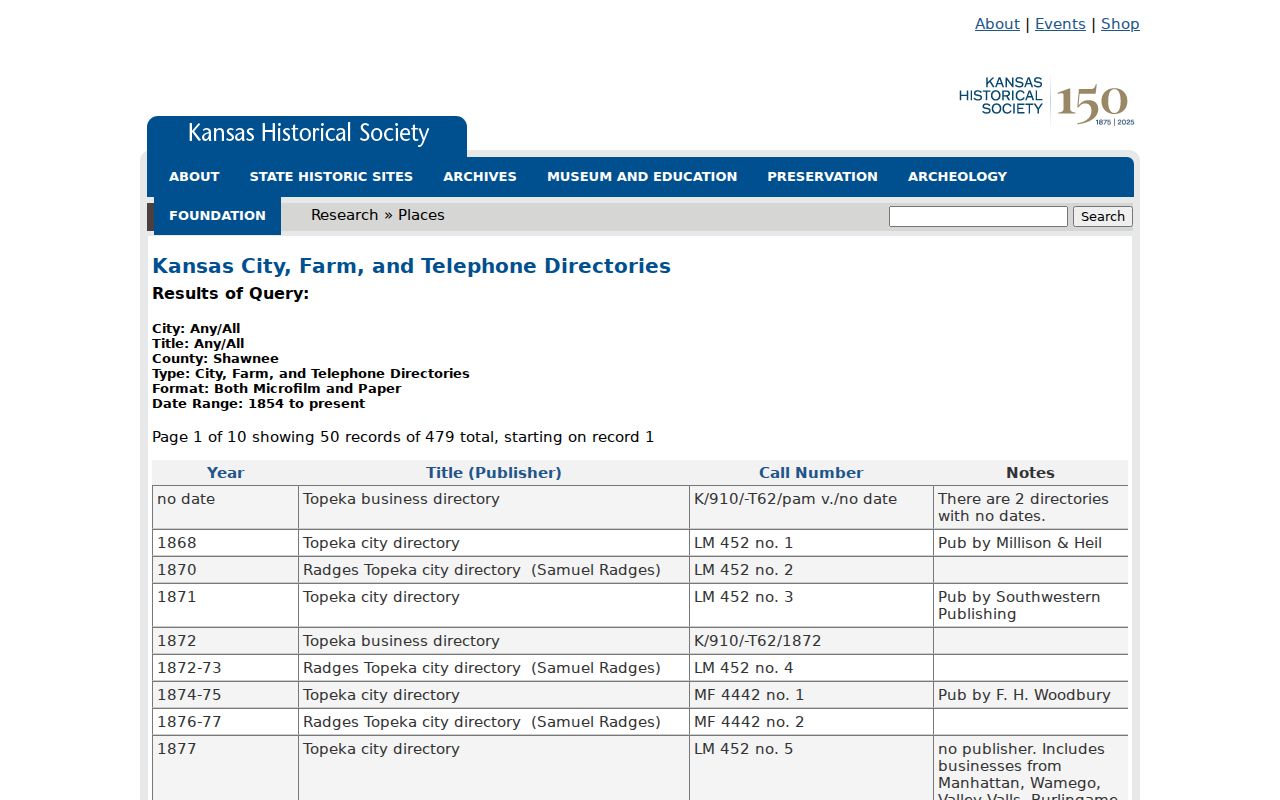The image size is (1280, 800).
Task: Sort results by Year column
Action: point(225,473)
